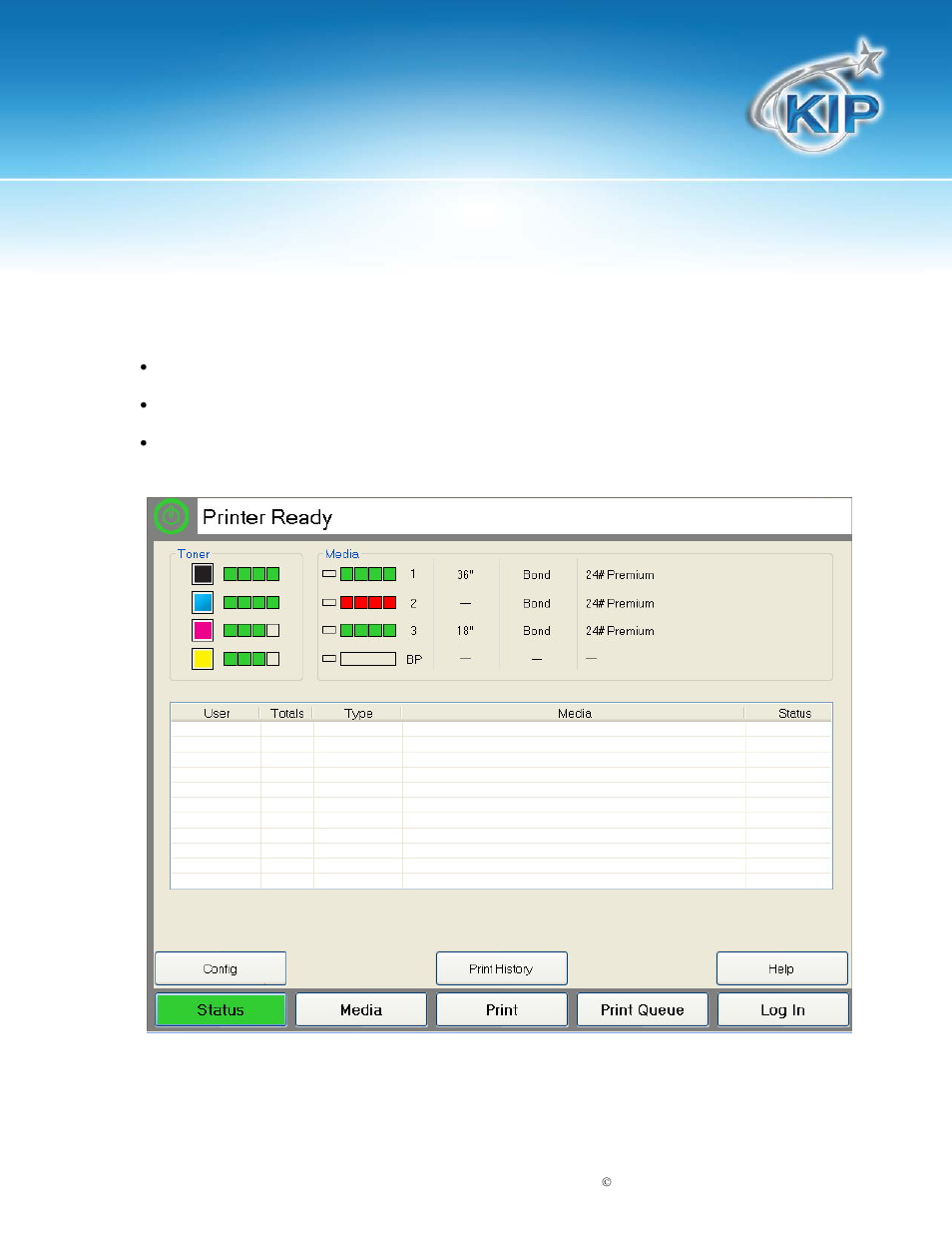Click the KIP logo
Viewport: 952px width, 1233px height.
[817, 97]
